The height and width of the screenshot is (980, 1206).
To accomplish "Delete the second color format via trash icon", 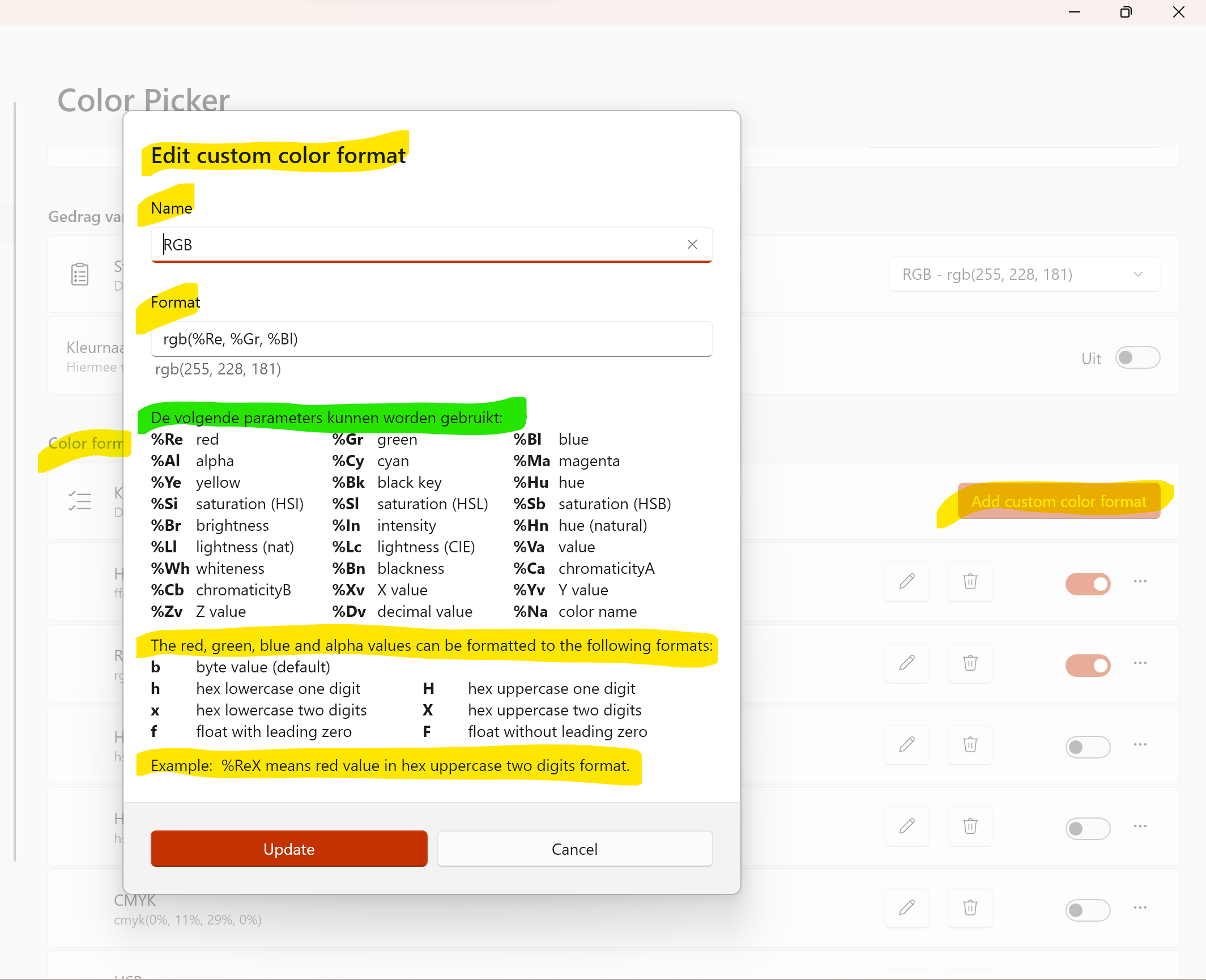I will [x=970, y=663].
